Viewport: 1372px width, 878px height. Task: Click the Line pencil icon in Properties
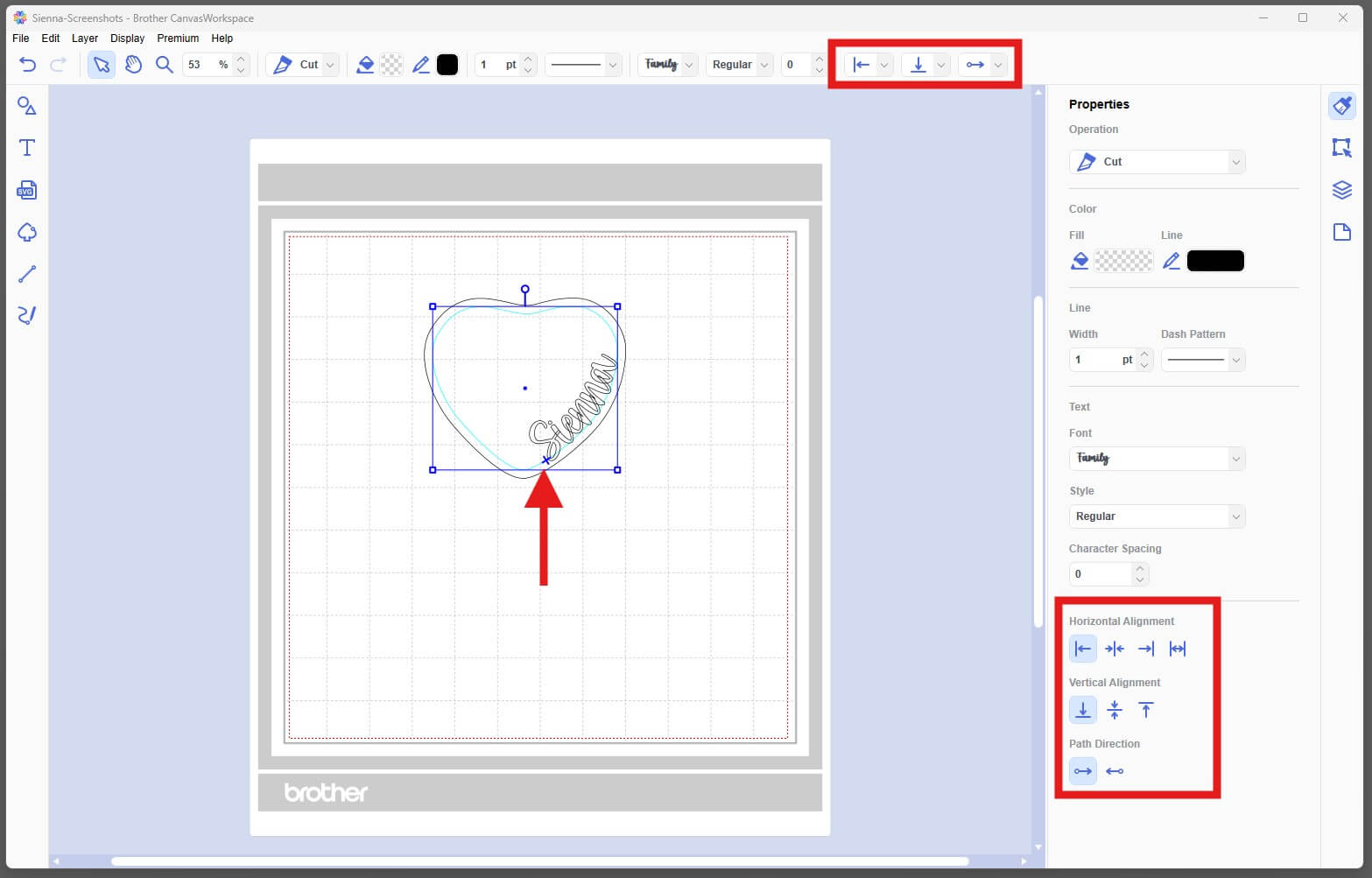click(x=1171, y=261)
